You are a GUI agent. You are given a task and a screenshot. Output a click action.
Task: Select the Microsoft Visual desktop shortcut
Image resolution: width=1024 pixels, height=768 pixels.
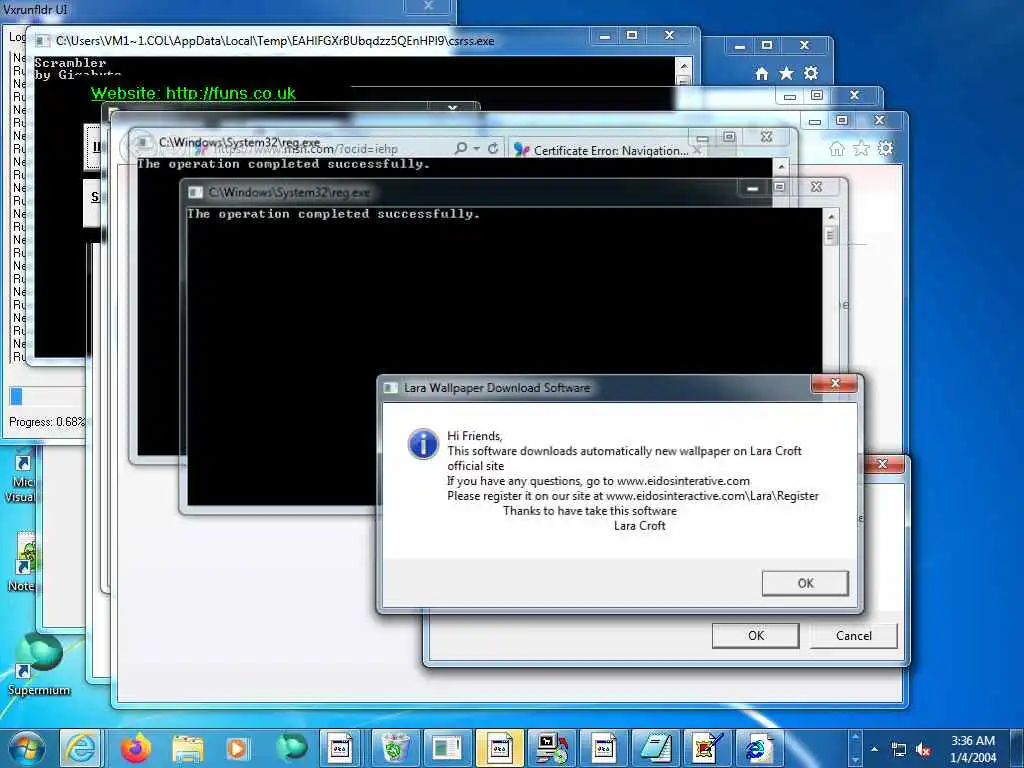pos(21,475)
